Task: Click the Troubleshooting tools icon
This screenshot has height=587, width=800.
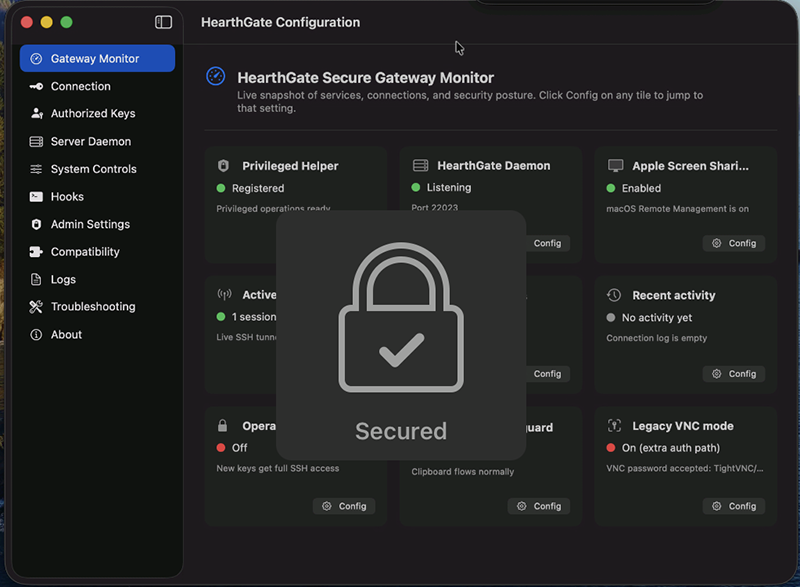Action: (x=36, y=307)
